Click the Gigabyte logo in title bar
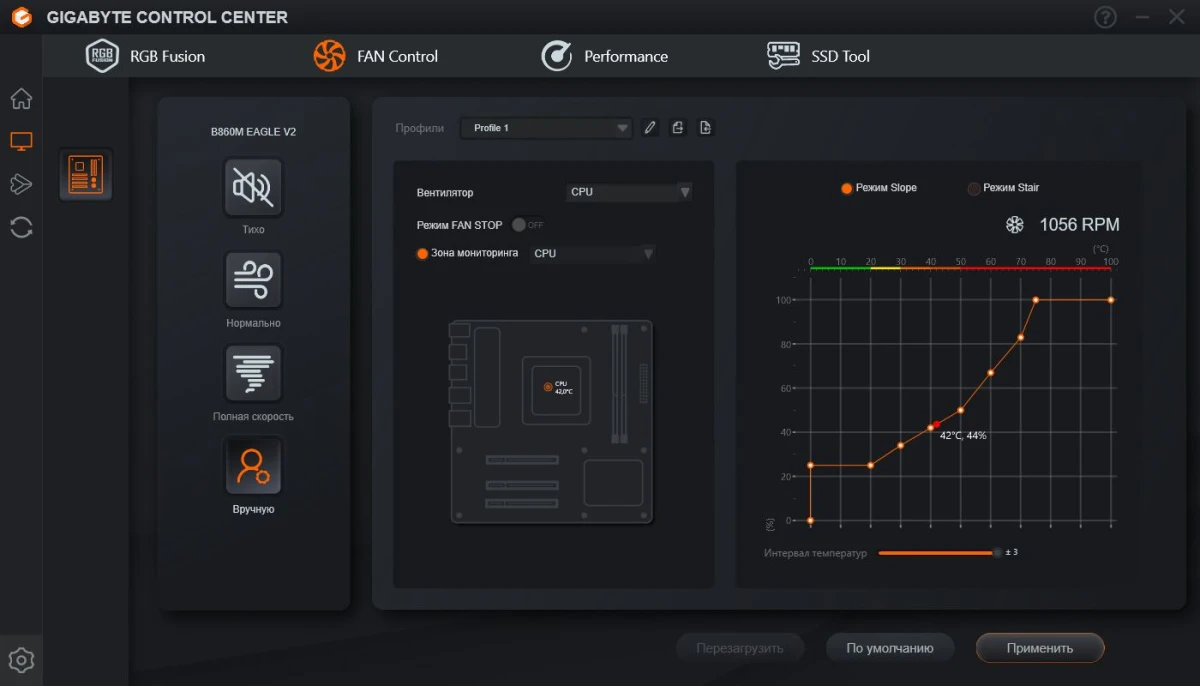Image resolution: width=1200 pixels, height=686 pixels. [x=21, y=17]
